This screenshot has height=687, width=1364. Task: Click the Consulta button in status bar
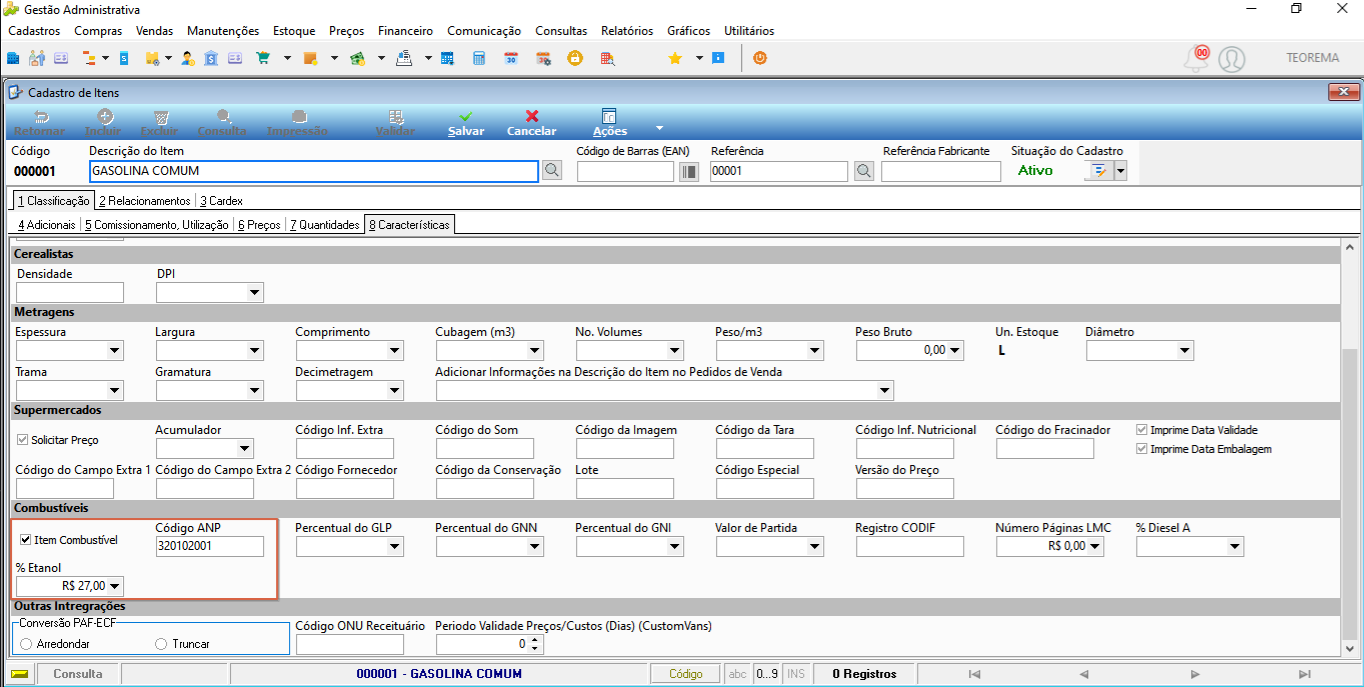78,674
